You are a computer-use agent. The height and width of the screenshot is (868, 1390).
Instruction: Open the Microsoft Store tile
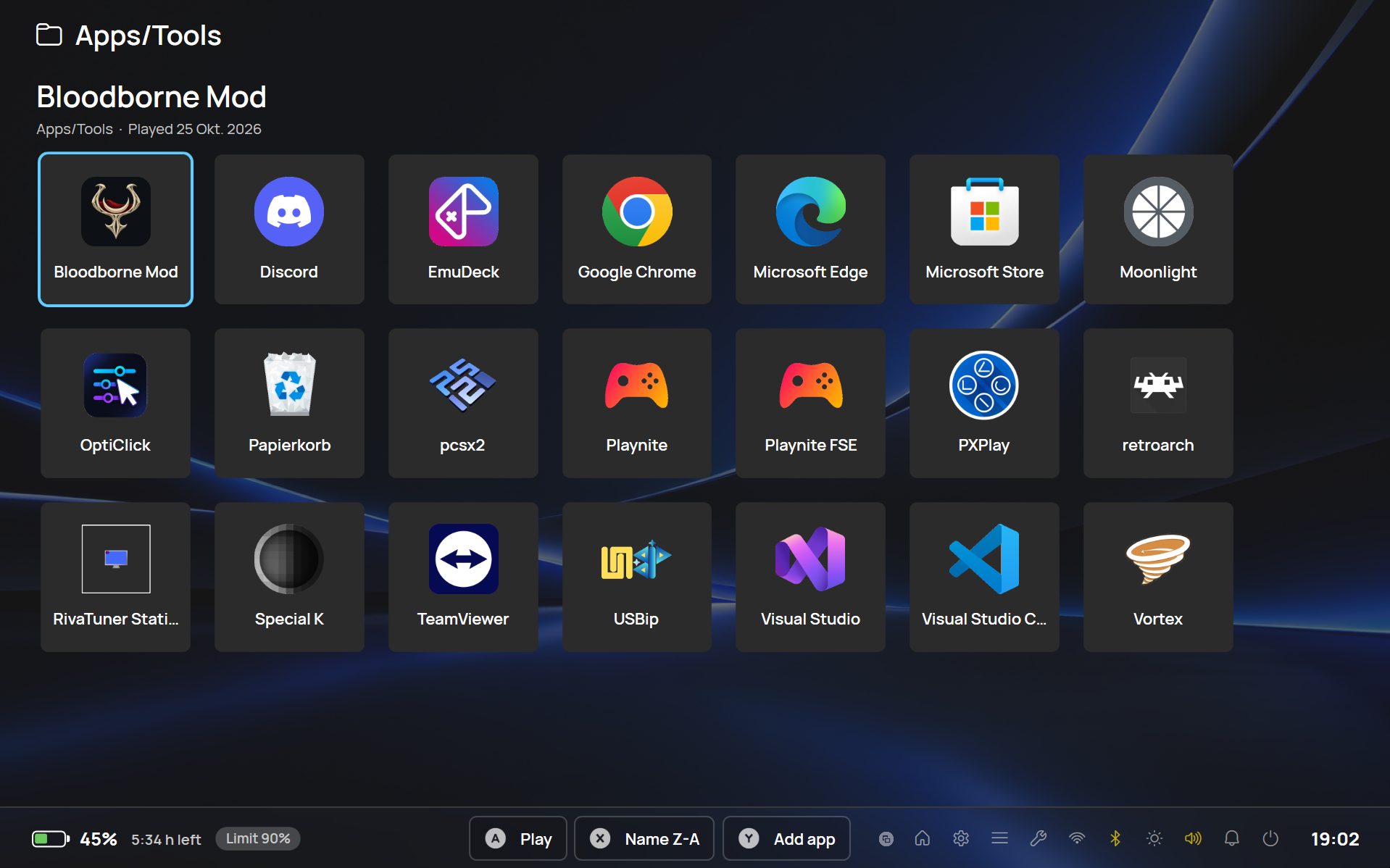click(984, 229)
